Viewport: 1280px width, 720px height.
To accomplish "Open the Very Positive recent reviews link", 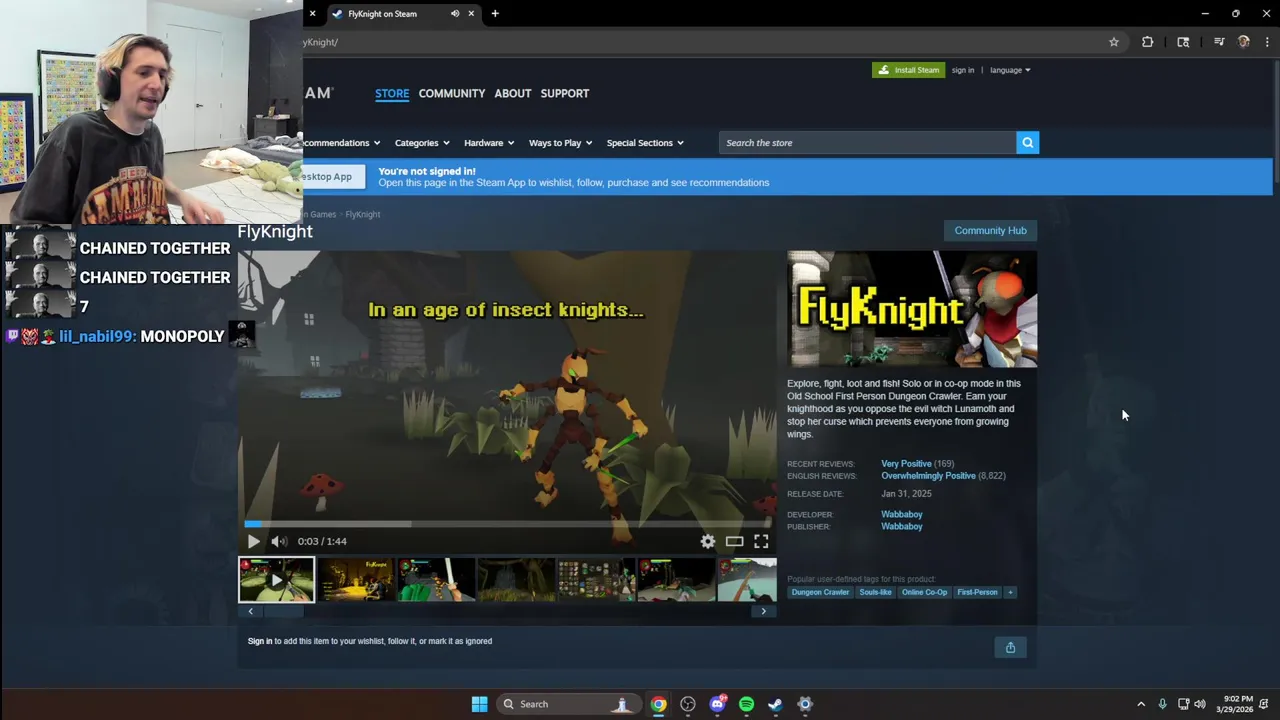I will point(906,464).
